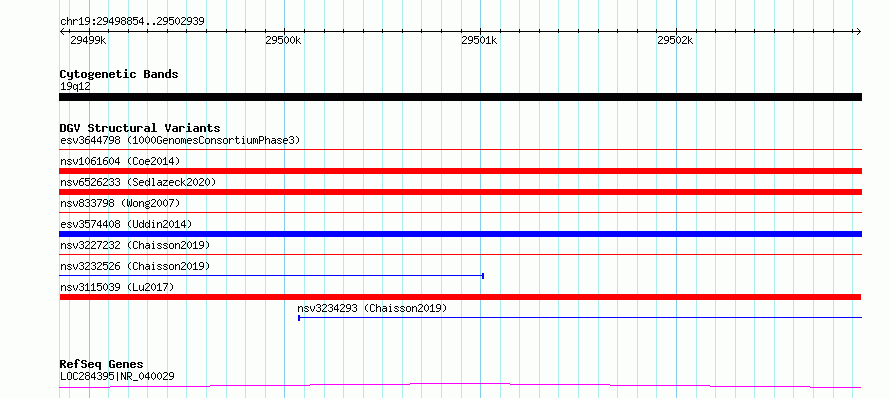Click the ruler's right arrow end
This screenshot has width=890, height=398.
[859, 31]
